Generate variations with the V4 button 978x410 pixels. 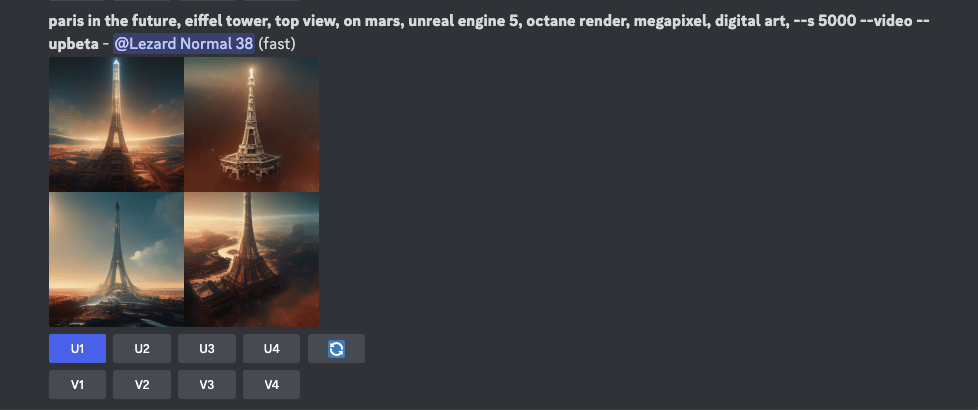[x=271, y=384]
